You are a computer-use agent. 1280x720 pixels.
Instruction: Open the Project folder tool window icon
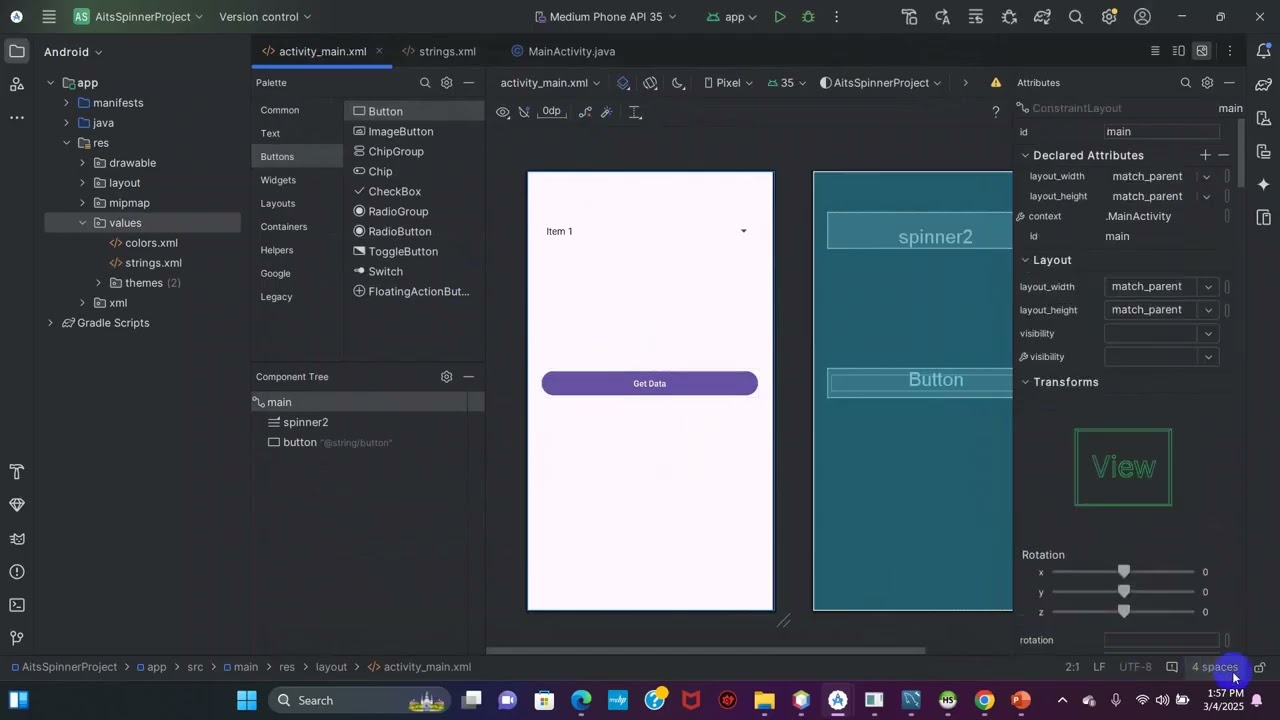coord(17,51)
